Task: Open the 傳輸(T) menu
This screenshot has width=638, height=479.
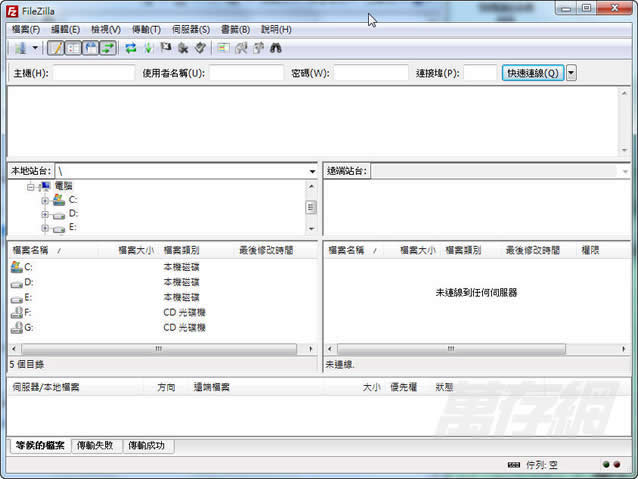Action: (x=146, y=29)
